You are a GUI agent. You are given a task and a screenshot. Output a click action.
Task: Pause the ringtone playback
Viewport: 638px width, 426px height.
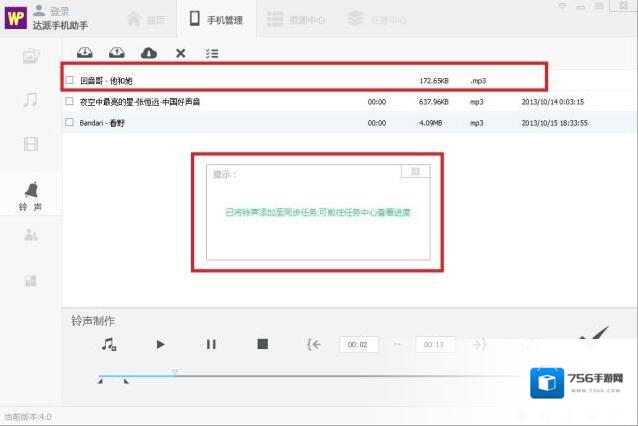pyautogui.click(x=211, y=344)
